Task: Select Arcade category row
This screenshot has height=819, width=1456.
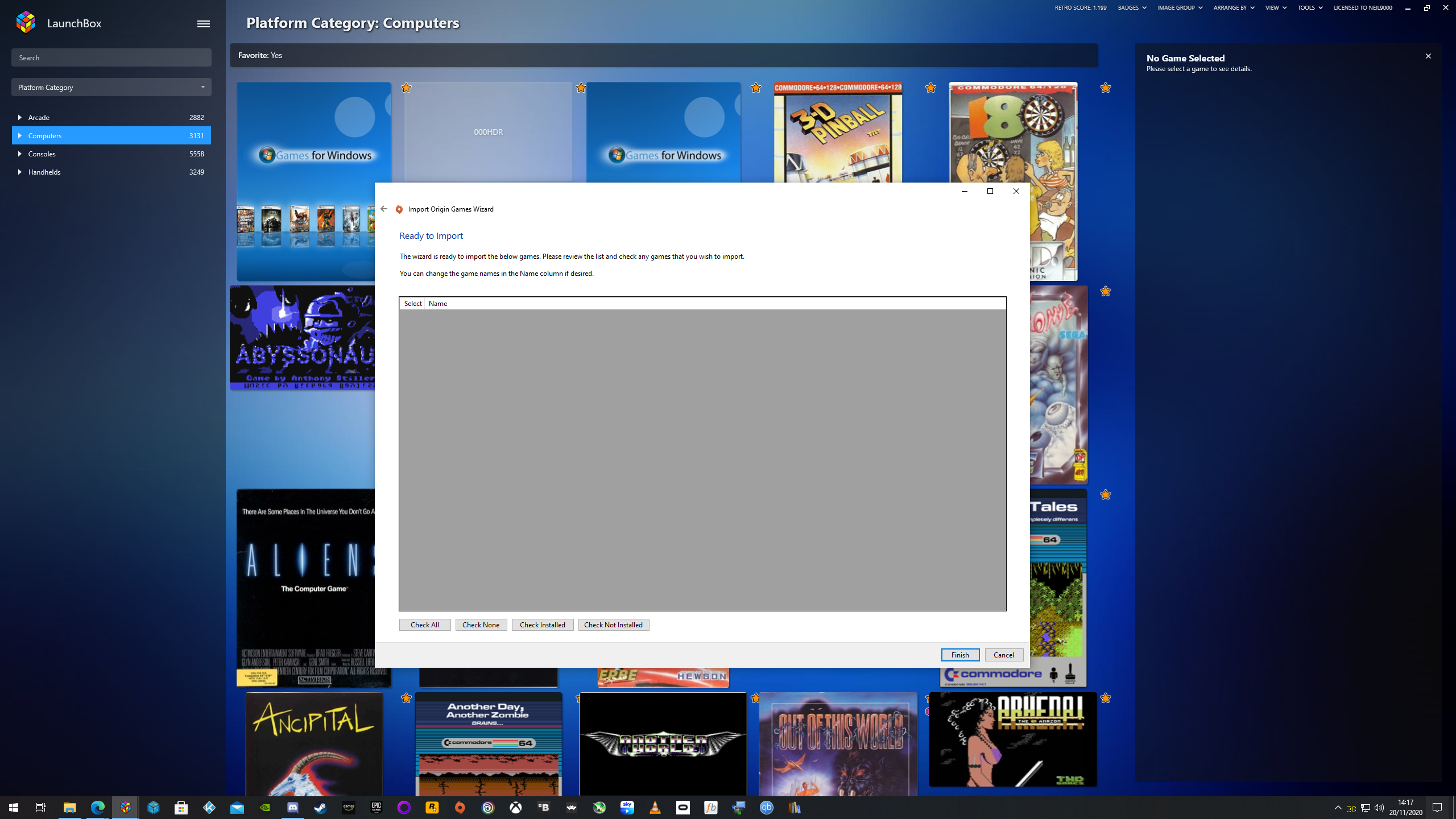Action: click(x=111, y=117)
